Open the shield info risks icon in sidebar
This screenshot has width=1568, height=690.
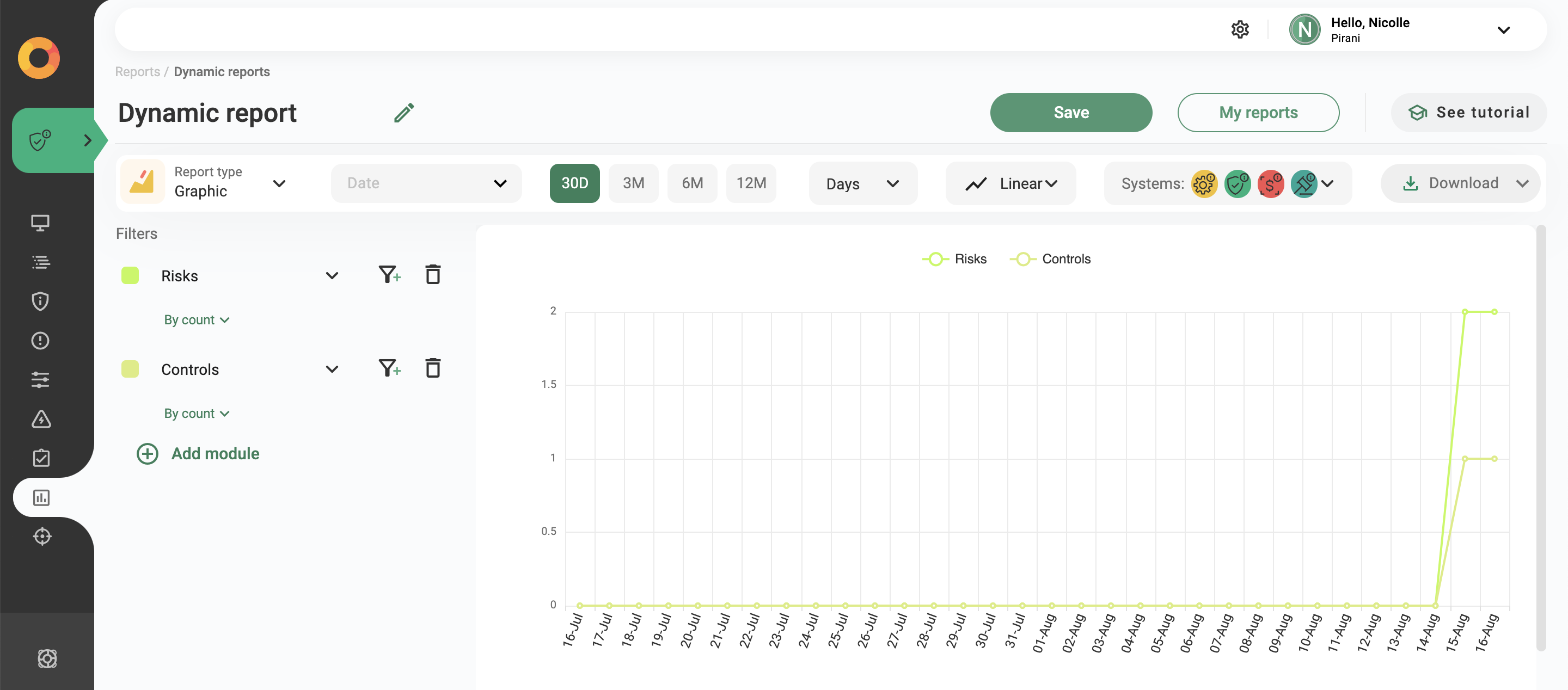40,301
